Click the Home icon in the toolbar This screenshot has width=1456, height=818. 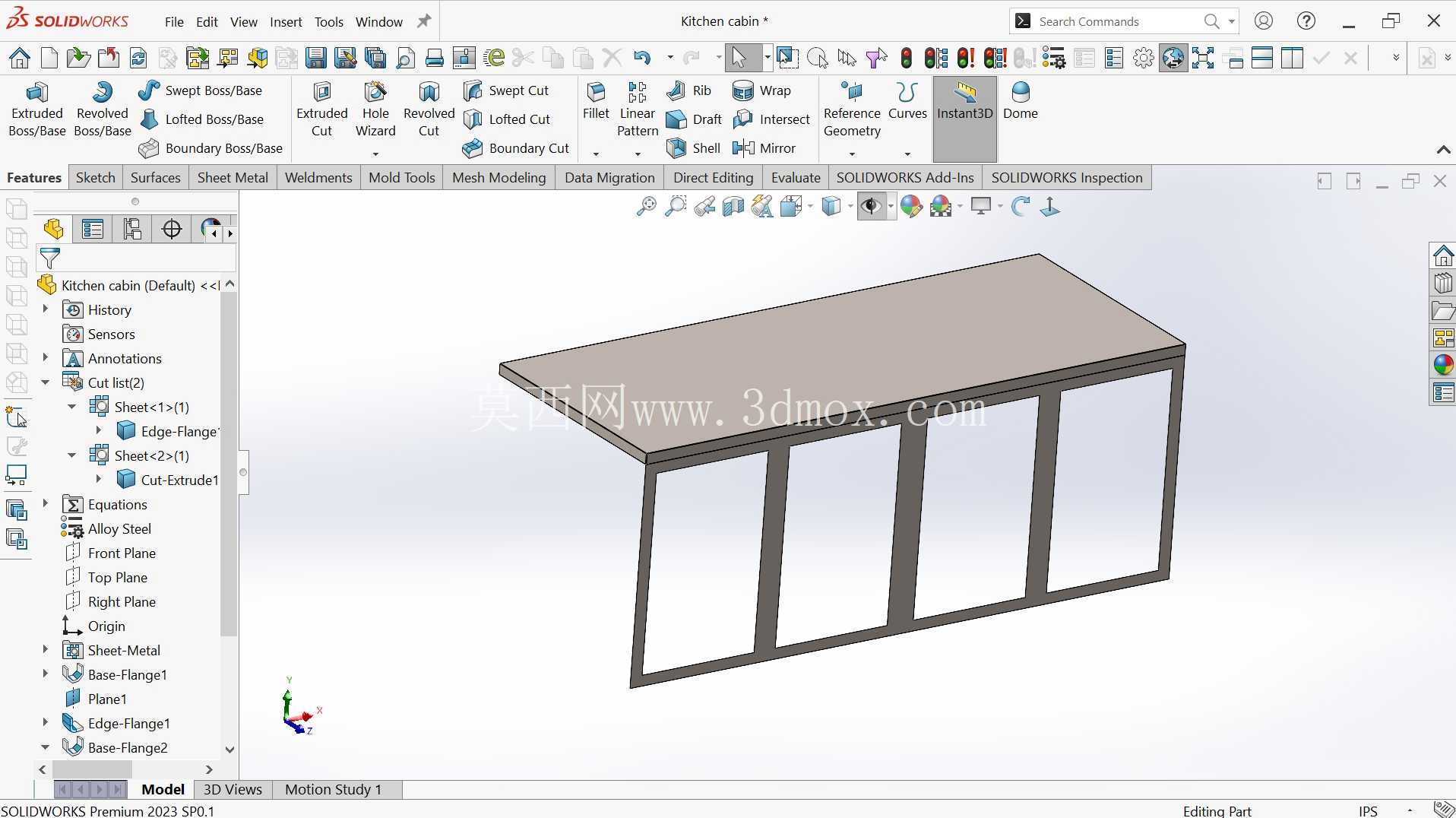pos(20,58)
